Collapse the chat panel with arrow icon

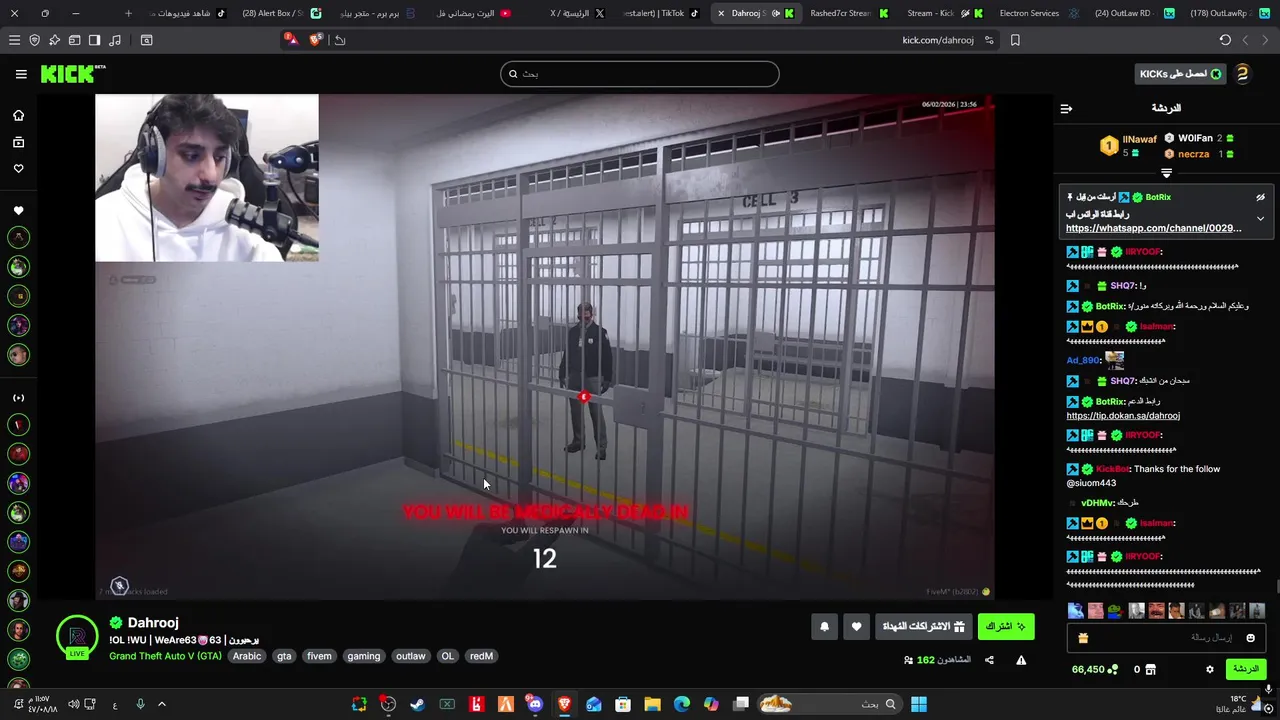(x=1066, y=108)
